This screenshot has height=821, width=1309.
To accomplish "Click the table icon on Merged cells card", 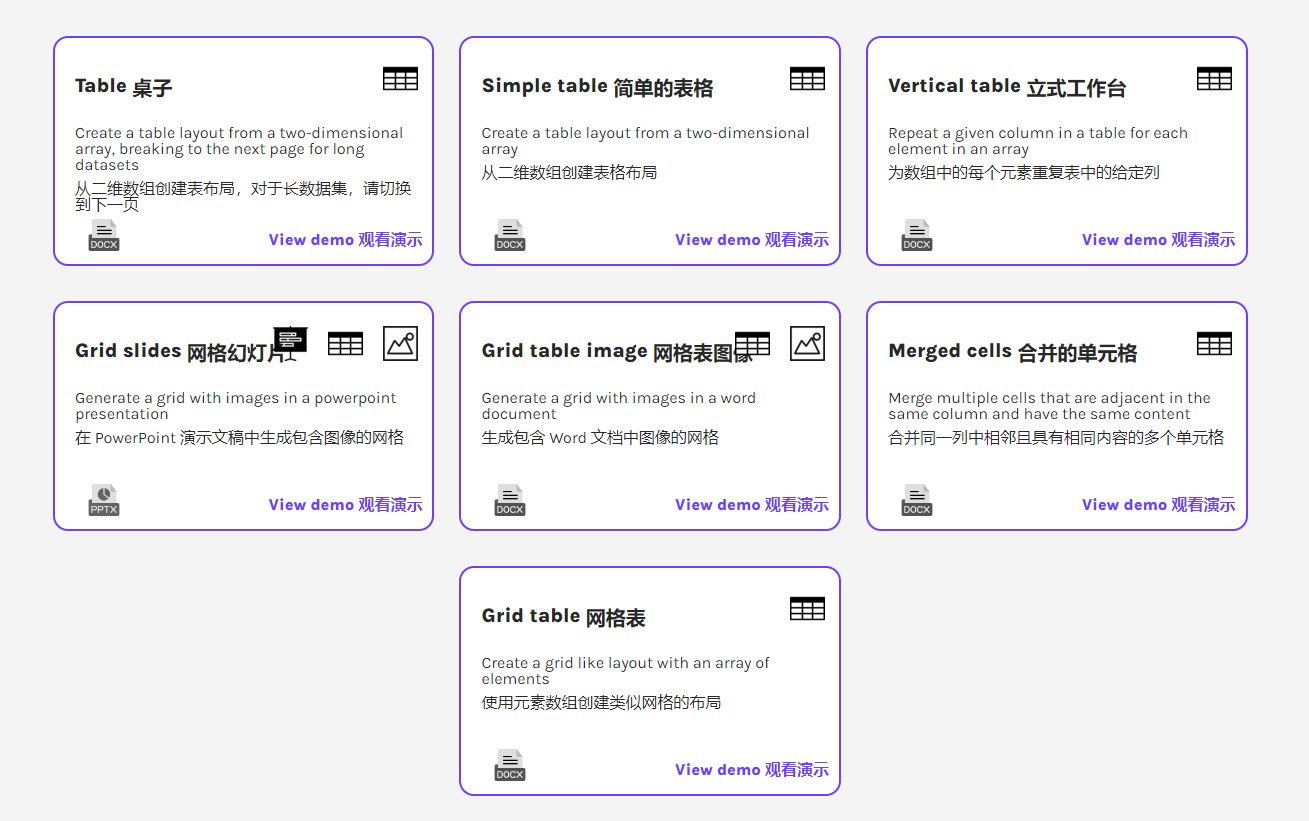I will pos(1214,344).
